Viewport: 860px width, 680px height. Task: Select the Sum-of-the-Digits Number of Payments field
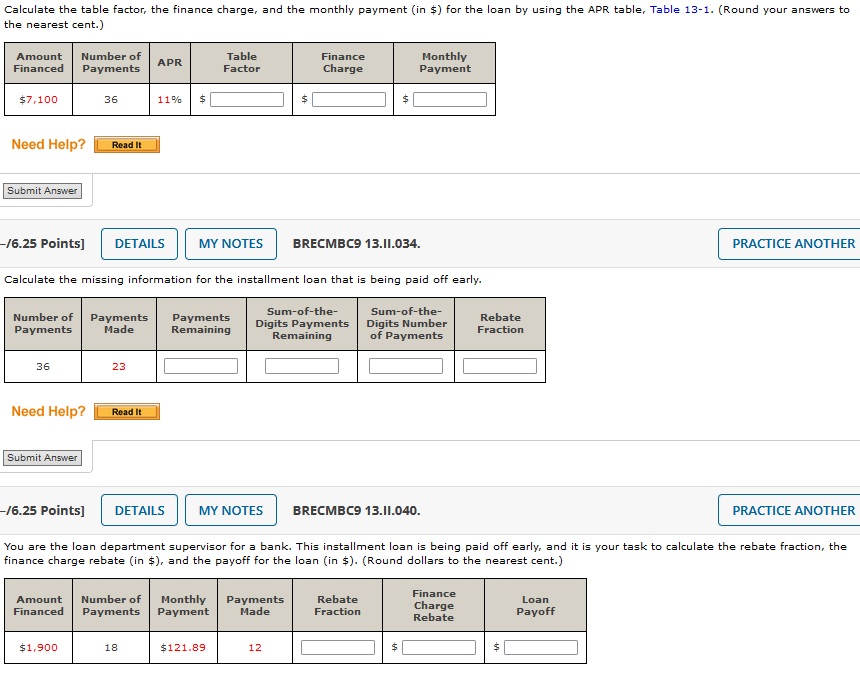(408, 365)
